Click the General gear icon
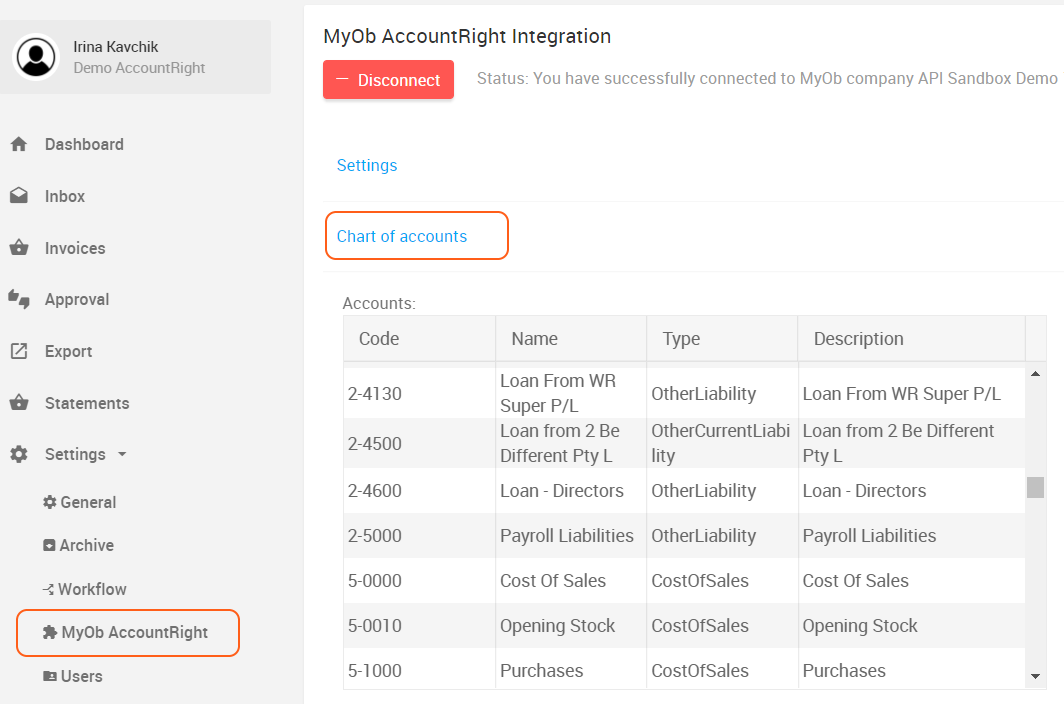This screenshot has width=1064, height=704. [50, 502]
